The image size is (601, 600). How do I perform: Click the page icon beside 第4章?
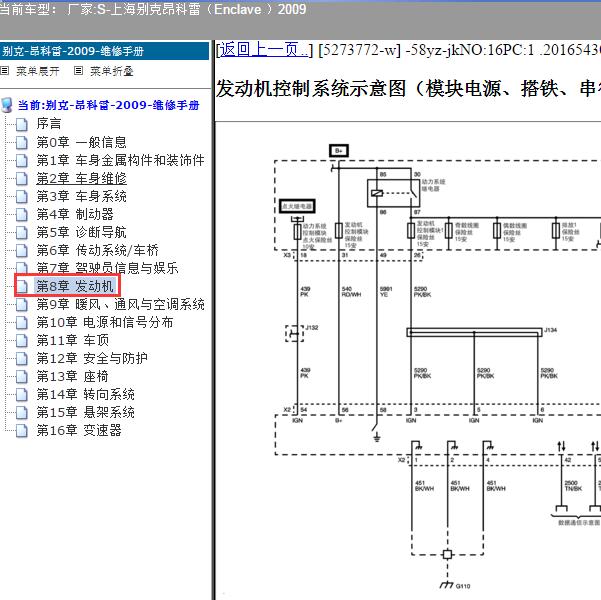[22, 214]
